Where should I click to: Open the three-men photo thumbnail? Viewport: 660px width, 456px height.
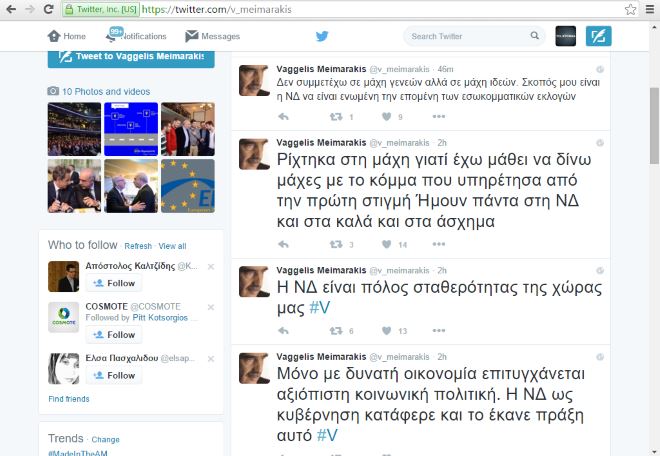tap(188, 129)
